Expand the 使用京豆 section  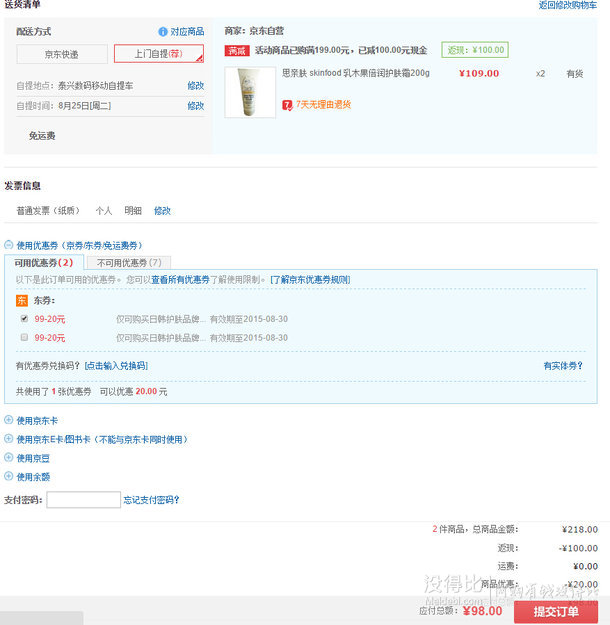tap(8, 457)
